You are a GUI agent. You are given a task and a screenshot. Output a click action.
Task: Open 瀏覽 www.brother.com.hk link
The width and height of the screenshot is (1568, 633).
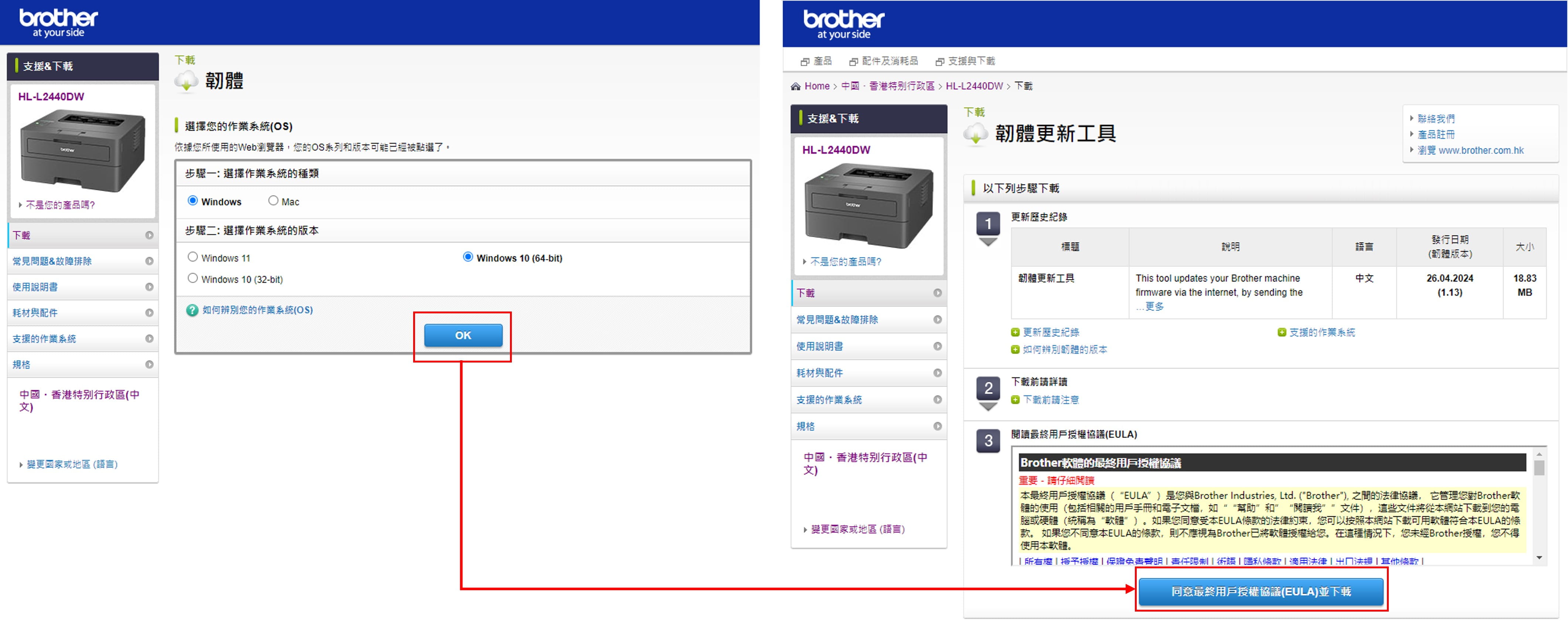[x=1470, y=151]
